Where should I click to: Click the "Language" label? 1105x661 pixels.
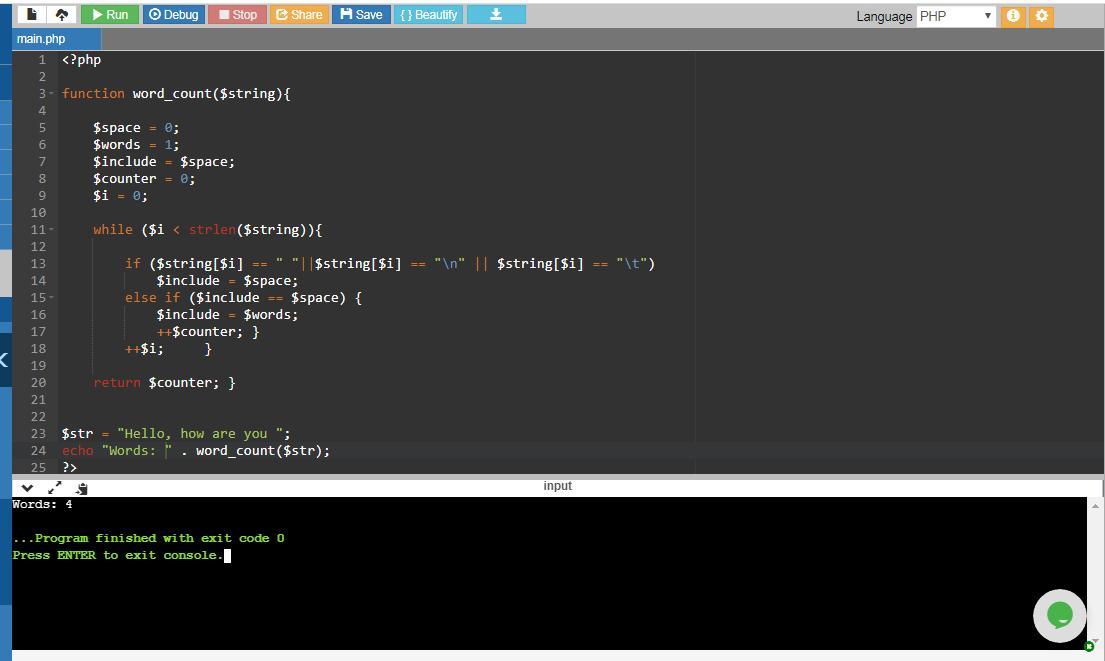tap(884, 16)
